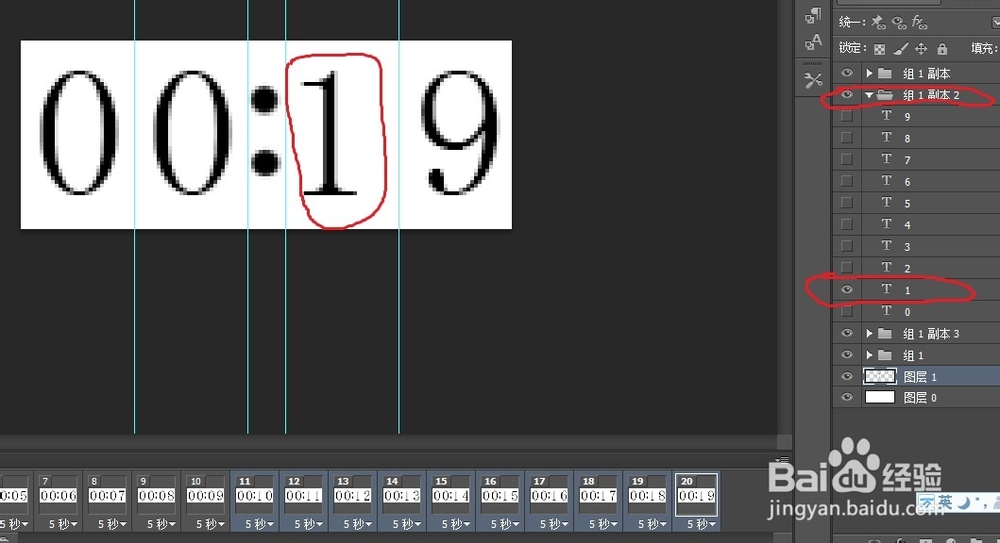Hide the 图层 1 layer
This screenshot has height=543, width=1000.
pos(847,376)
